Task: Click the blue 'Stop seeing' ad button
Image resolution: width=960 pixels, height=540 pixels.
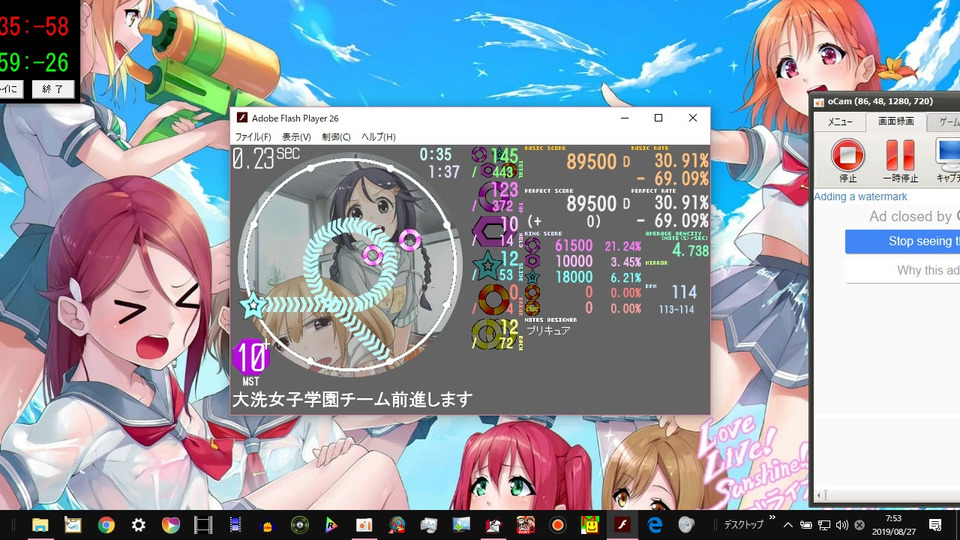Action: click(902, 241)
